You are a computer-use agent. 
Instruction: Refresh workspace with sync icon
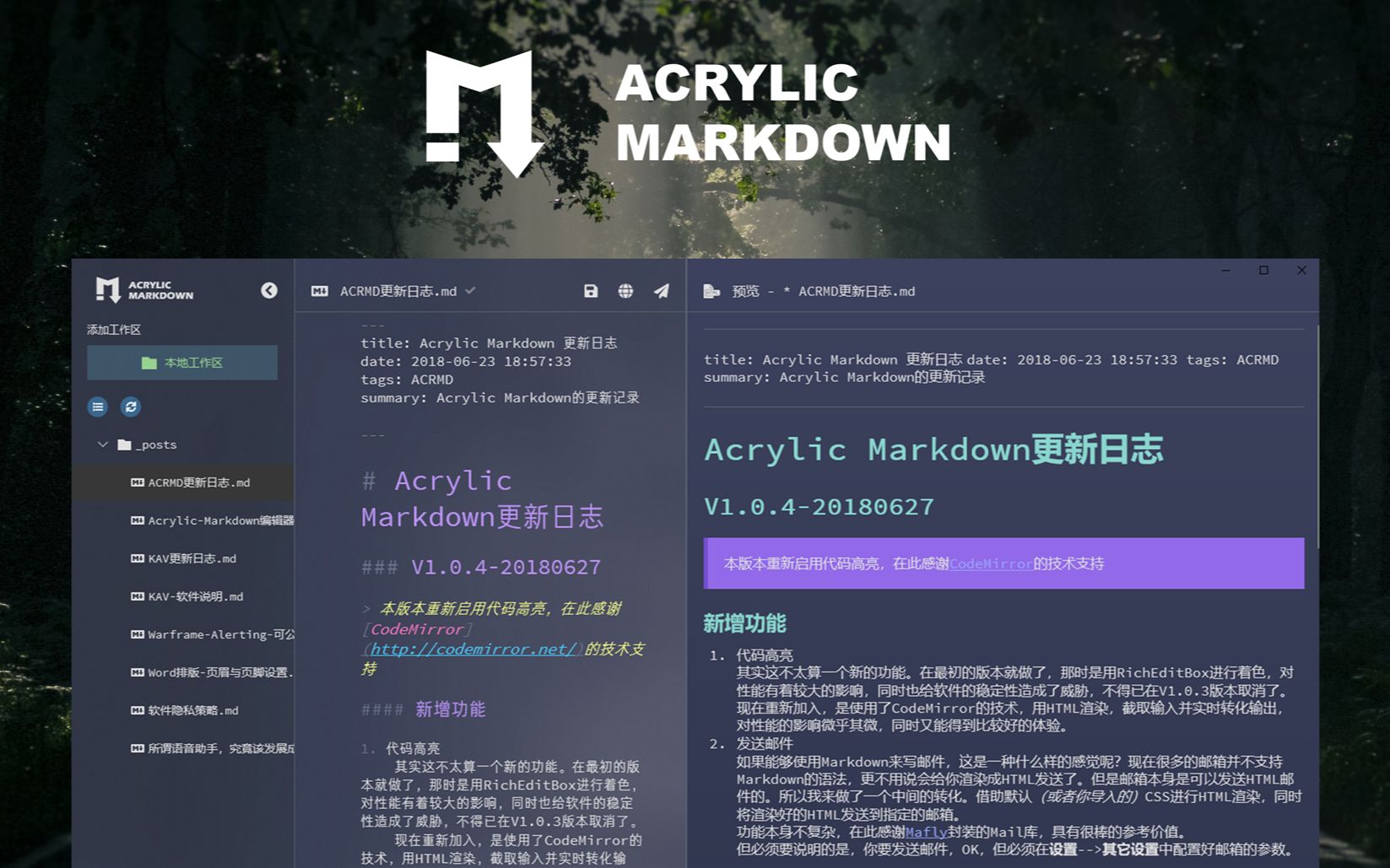pyautogui.click(x=131, y=407)
